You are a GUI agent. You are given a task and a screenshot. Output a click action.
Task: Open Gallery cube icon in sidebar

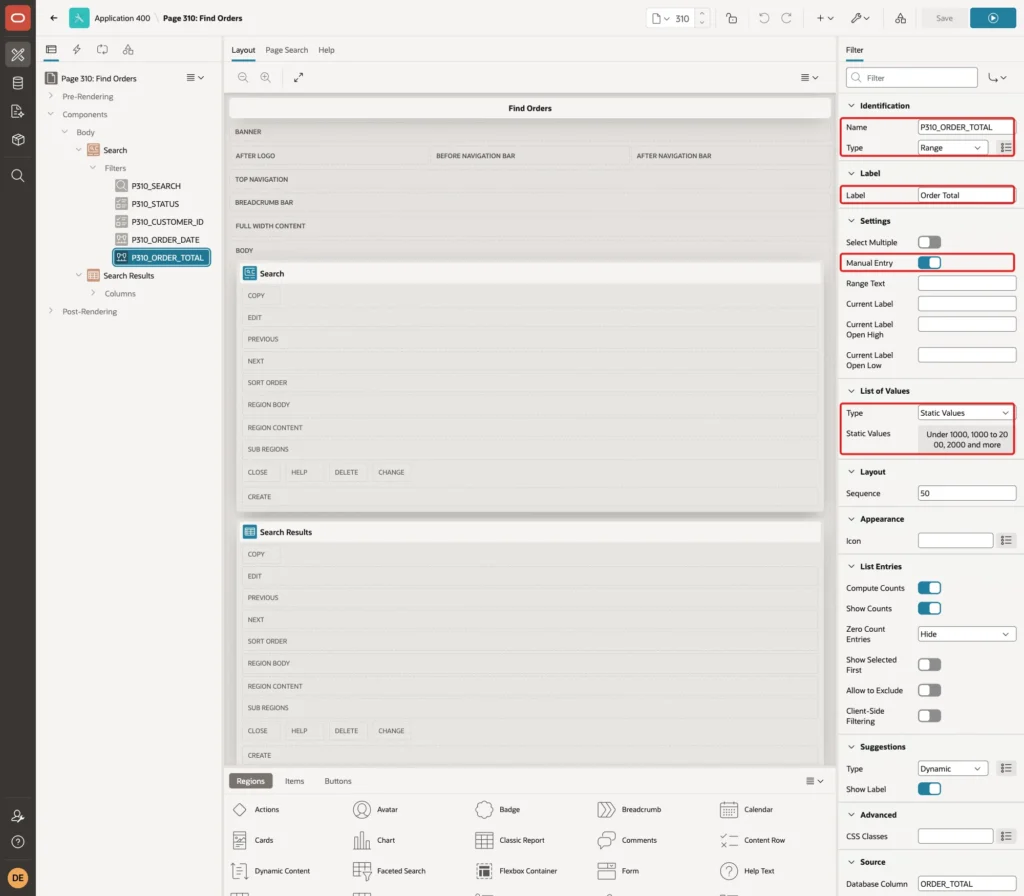pyautogui.click(x=18, y=140)
